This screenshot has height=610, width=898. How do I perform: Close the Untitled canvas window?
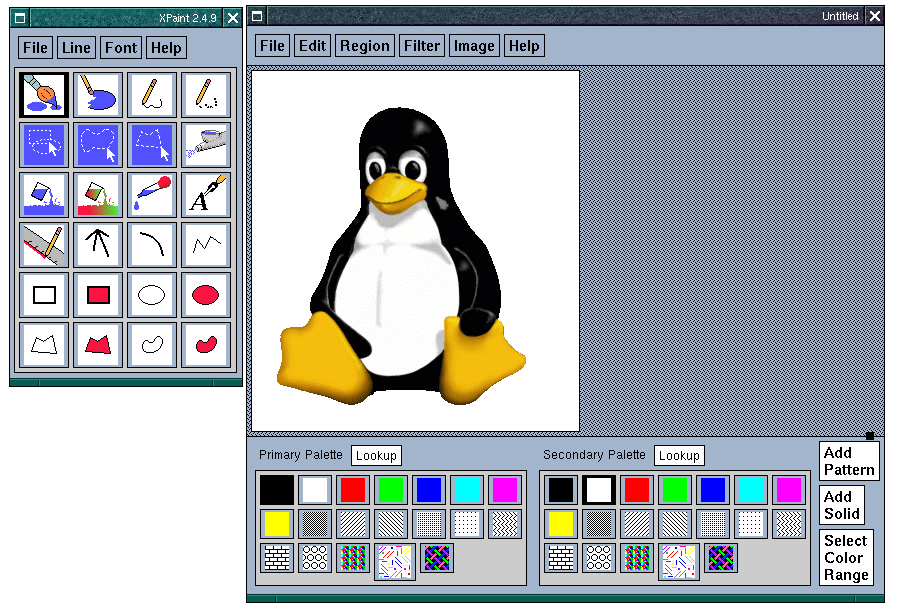tap(875, 16)
